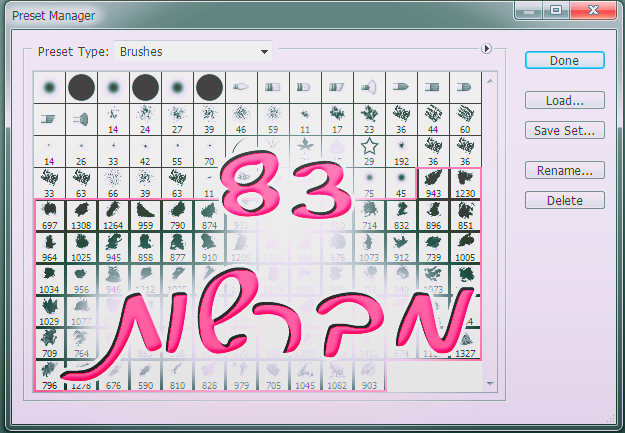This screenshot has width=625, height=433.
Task: Select the brush sized 44
Action: tap(433, 120)
